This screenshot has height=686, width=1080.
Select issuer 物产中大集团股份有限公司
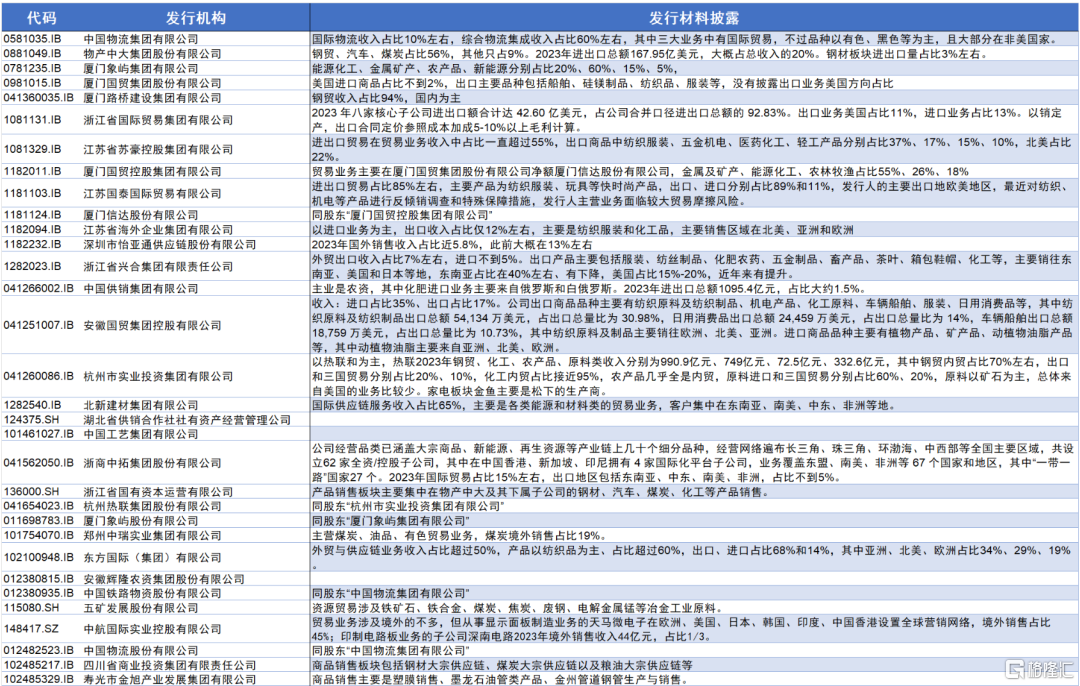[x=152, y=54]
